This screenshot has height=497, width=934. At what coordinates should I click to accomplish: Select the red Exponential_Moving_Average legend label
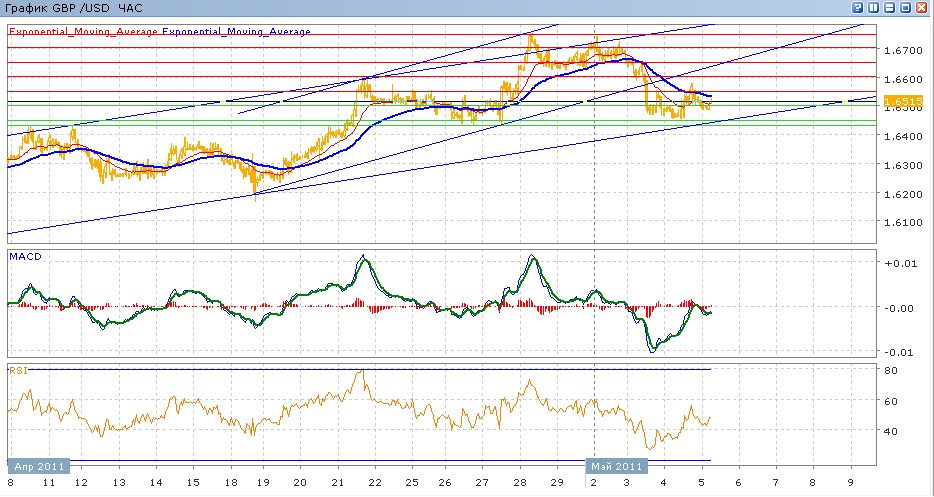click(x=83, y=32)
